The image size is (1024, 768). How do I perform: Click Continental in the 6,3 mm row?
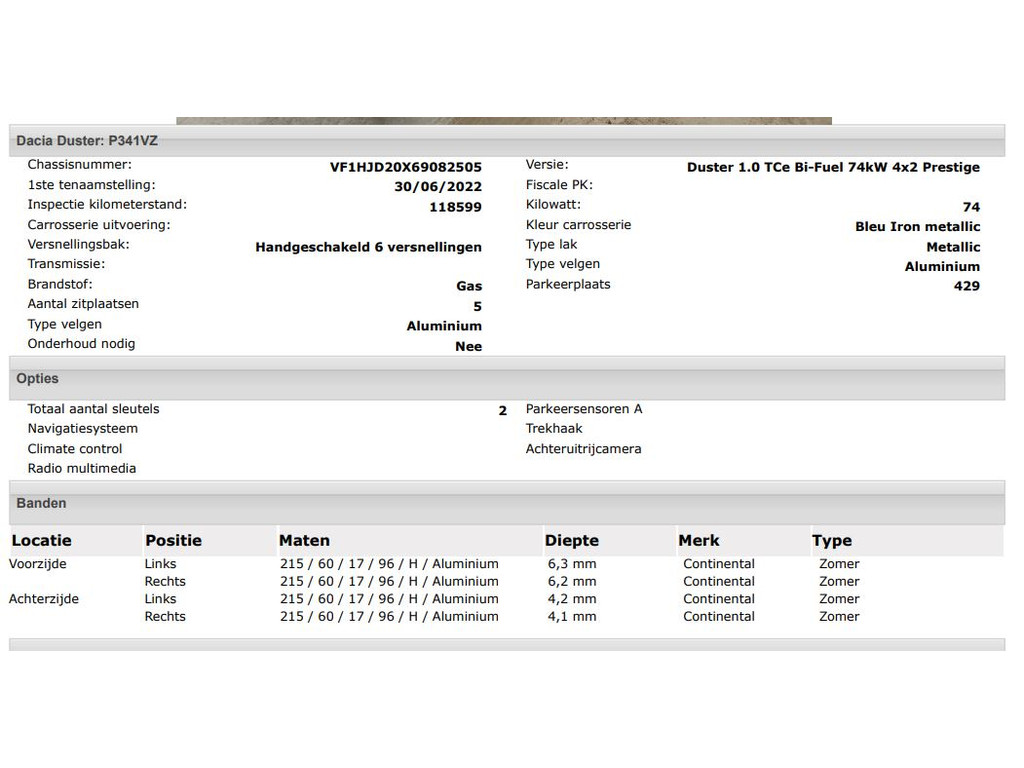pyautogui.click(x=718, y=564)
